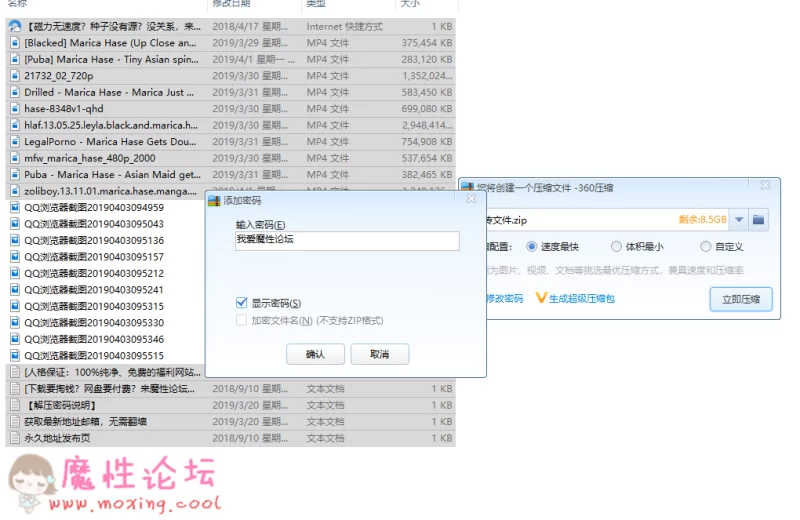This screenshot has width=800, height=520.
Task: Click image icon of QQ浏览器截图20190403095515
Action: tap(15, 355)
